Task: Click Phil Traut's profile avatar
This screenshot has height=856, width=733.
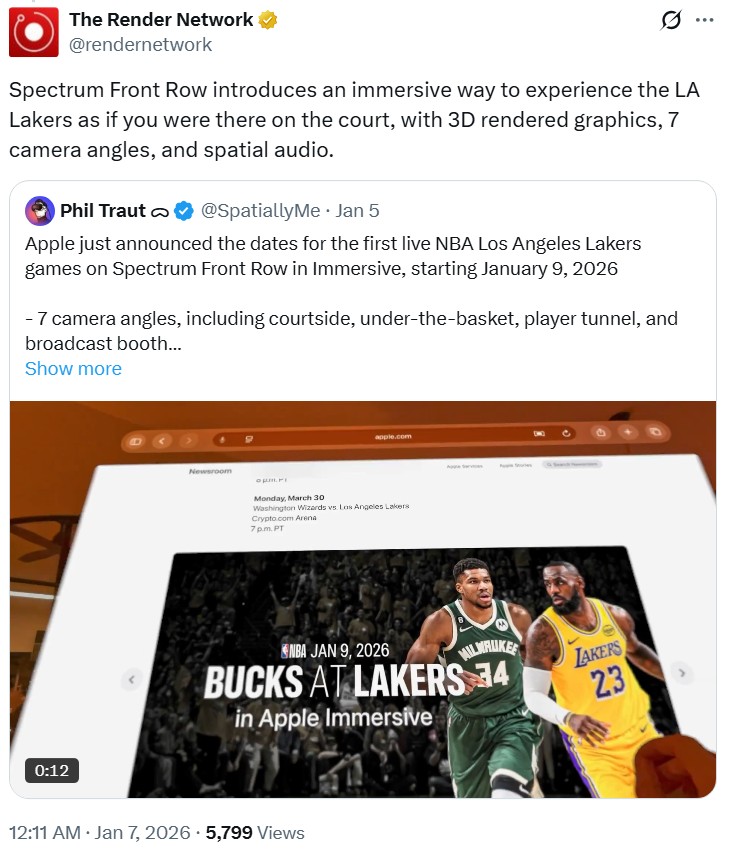Action: pos(39,211)
